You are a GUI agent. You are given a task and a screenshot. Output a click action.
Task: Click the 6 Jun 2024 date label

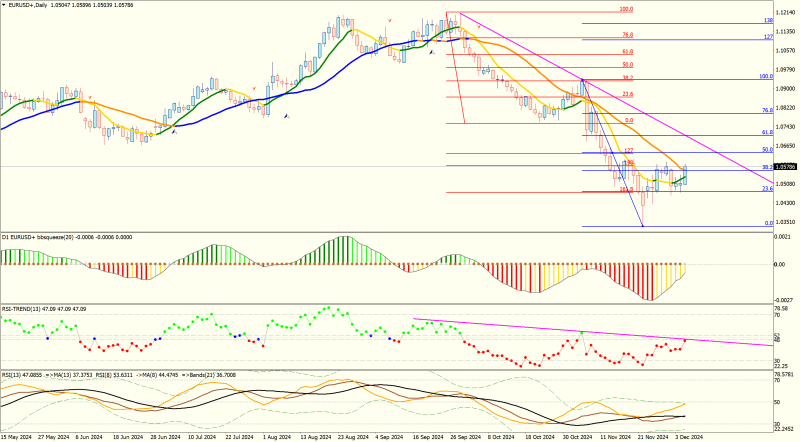[x=89, y=437]
